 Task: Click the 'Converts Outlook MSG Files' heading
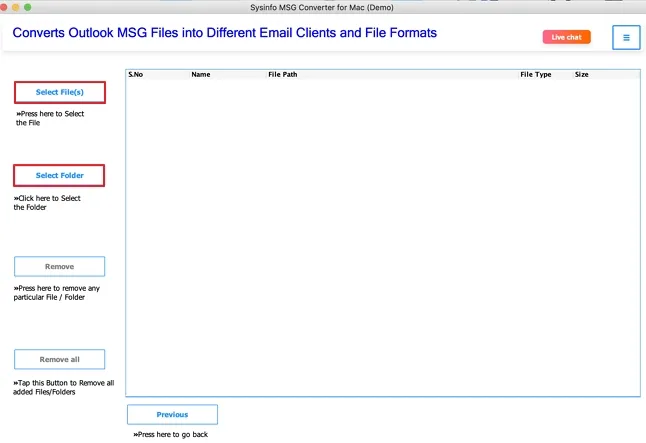225,33
